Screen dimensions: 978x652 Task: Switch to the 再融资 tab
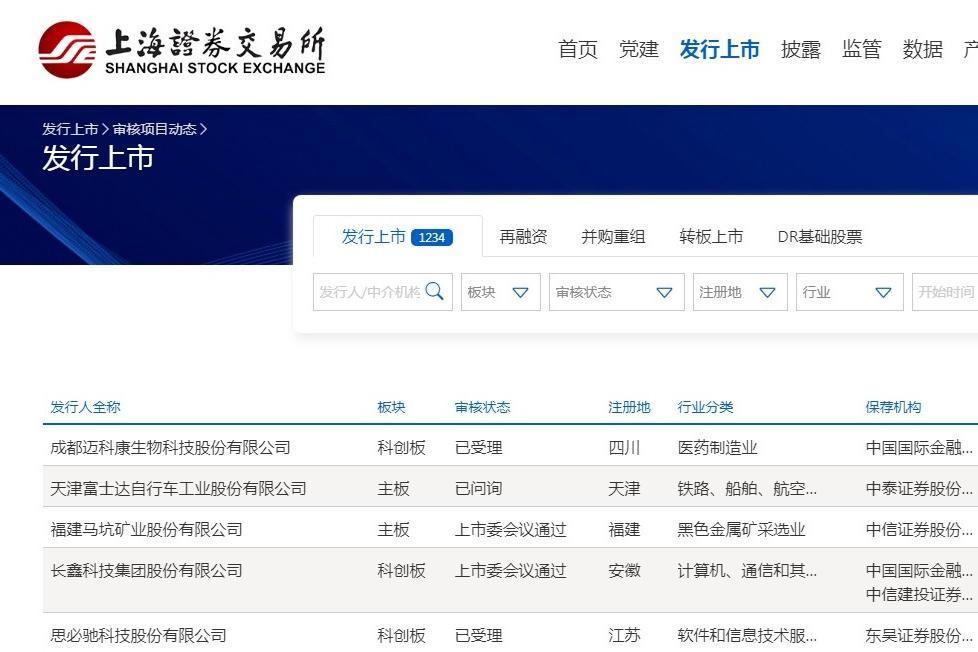pyautogui.click(x=523, y=236)
